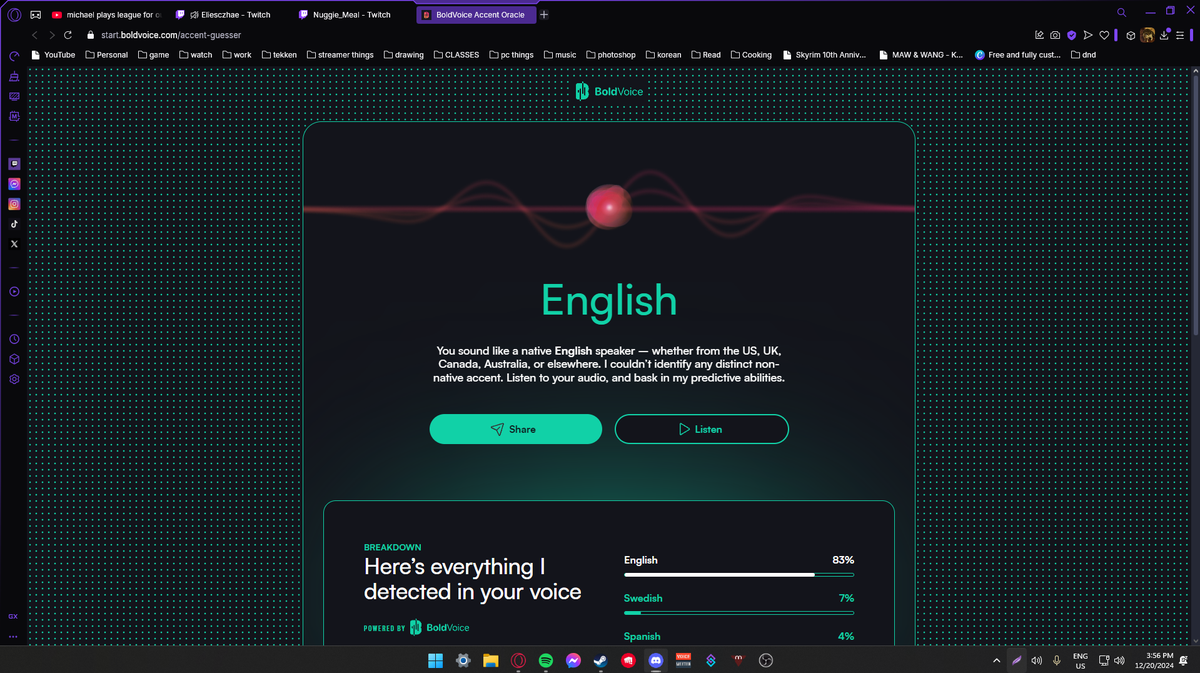Click the BoldVoice logo at page top

(609, 92)
